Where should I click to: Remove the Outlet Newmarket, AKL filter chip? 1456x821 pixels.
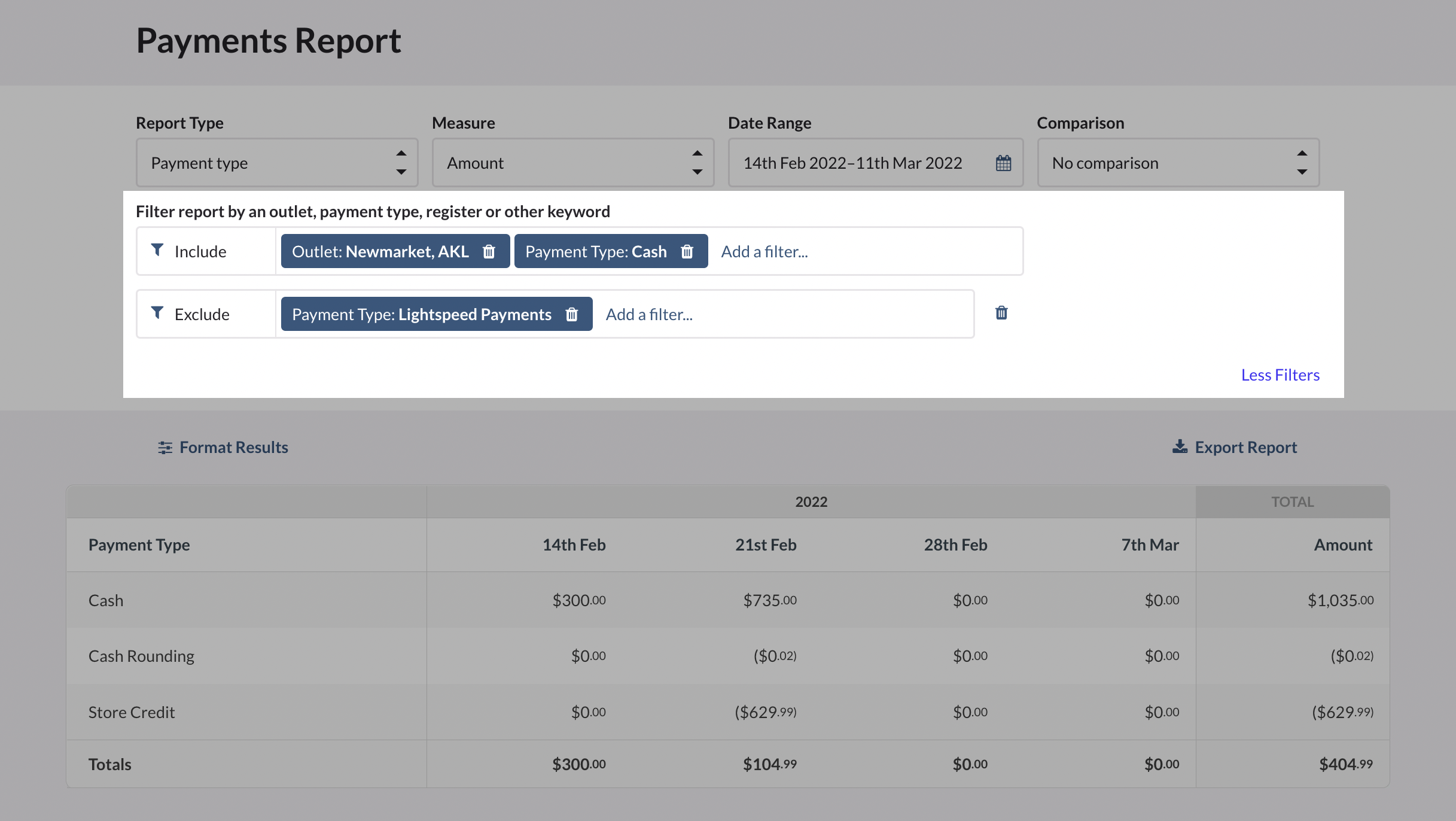tap(489, 251)
